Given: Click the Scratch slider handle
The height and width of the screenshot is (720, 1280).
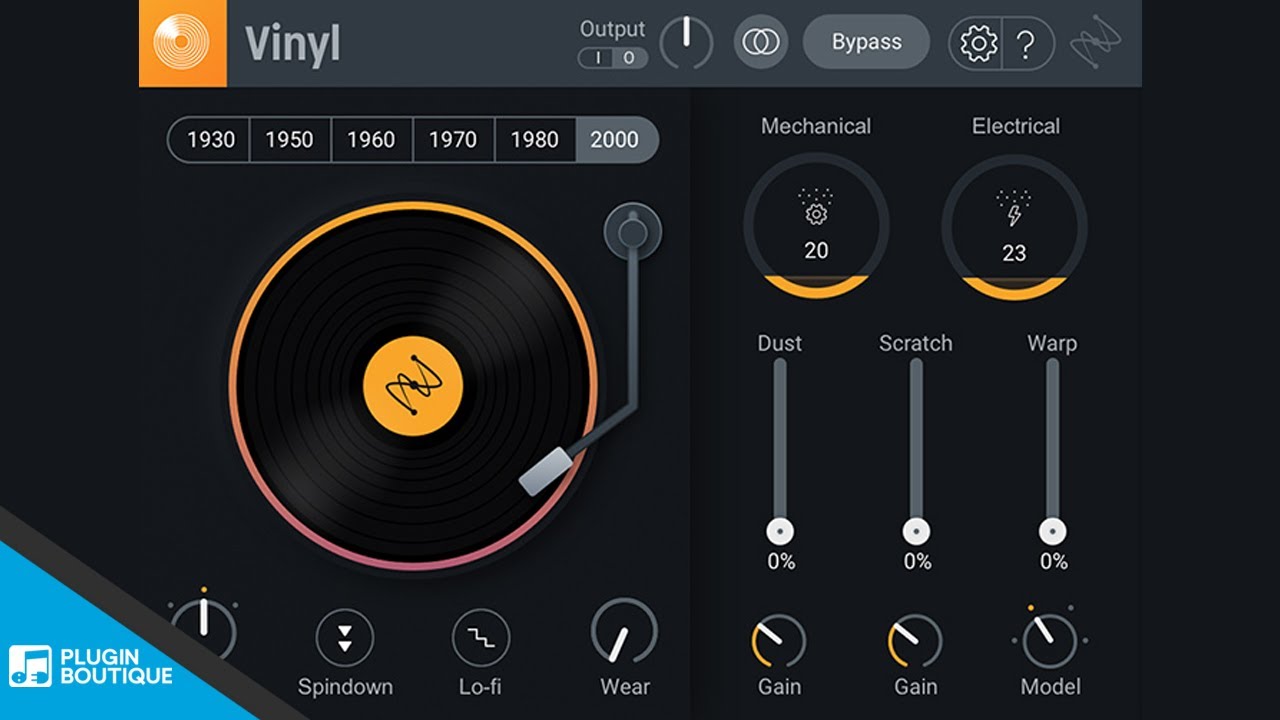Looking at the screenshot, I should [916, 531].
